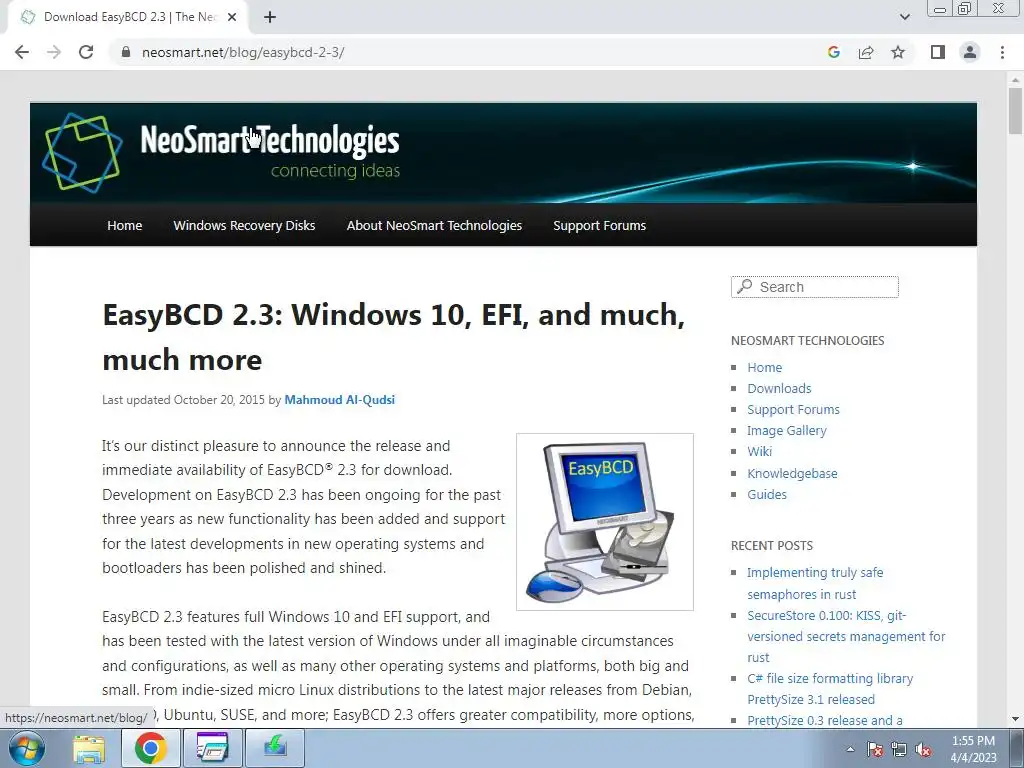Click the scrollbar up arrow
The image size is (1024, 768).
[1015, 78]
